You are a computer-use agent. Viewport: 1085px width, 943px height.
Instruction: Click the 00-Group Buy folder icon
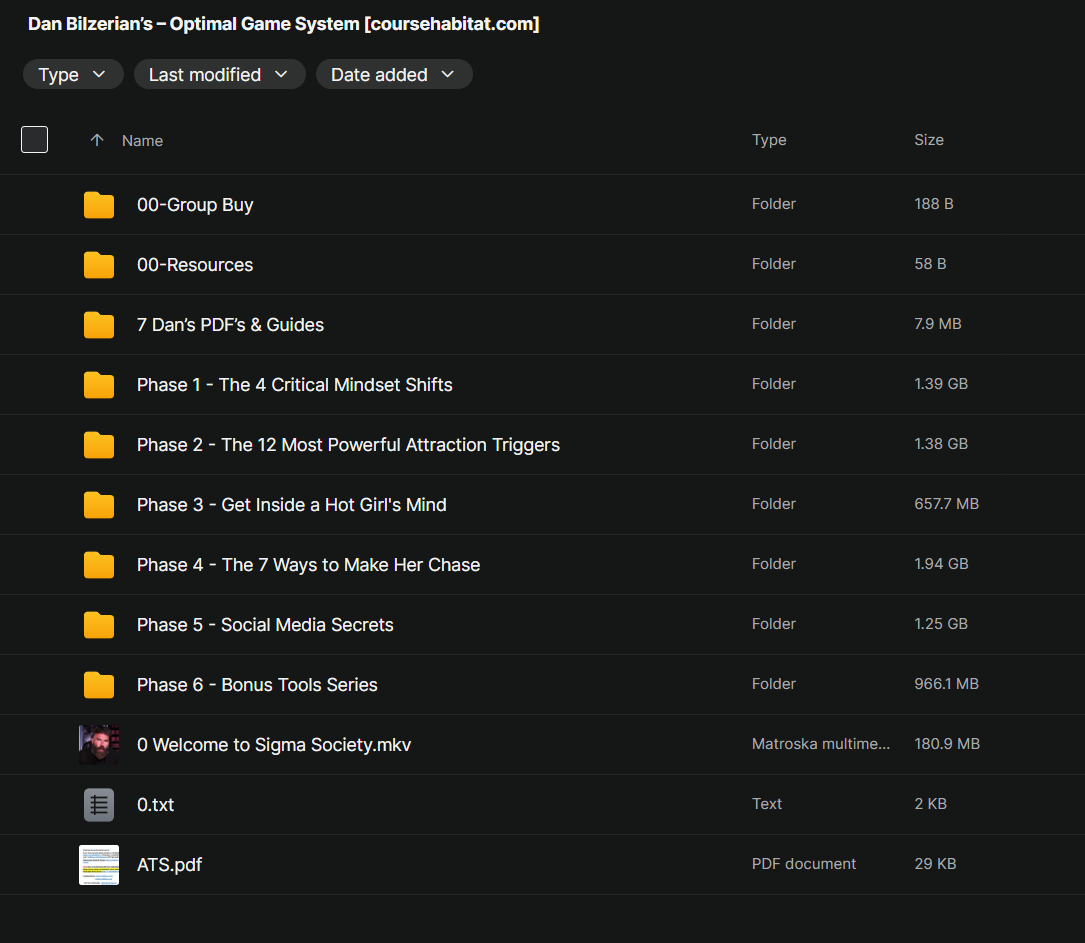click(99, 205)
